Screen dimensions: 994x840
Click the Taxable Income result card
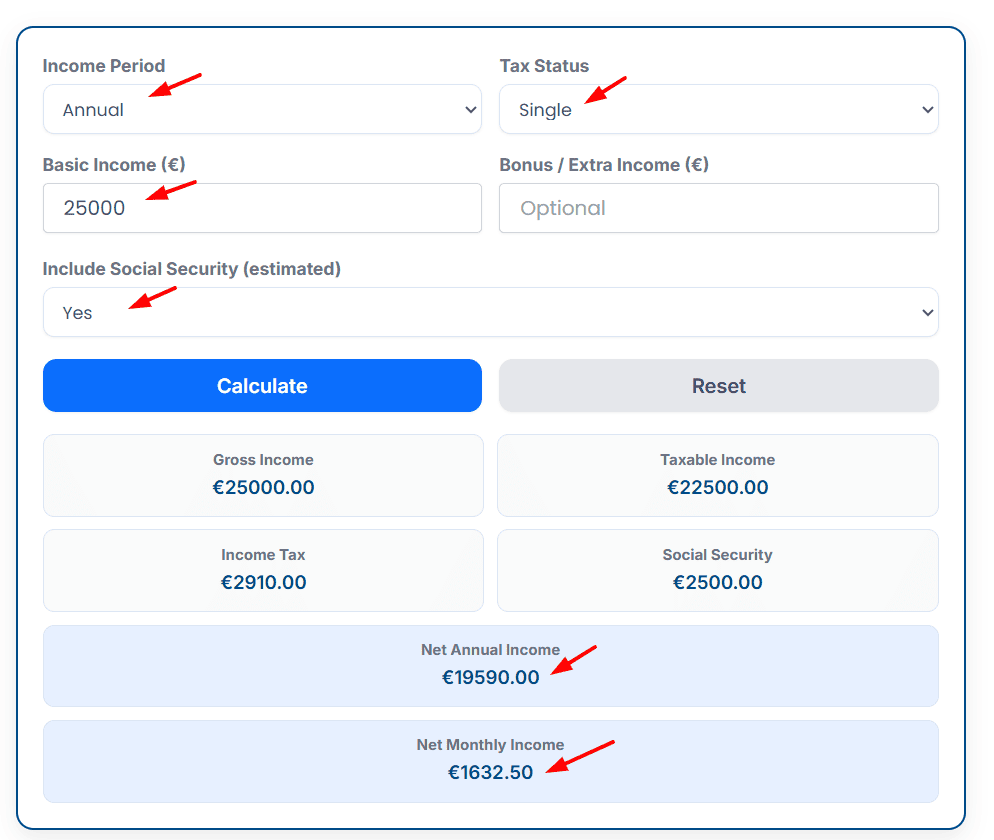pyautogui.click(x=718, y=475)
